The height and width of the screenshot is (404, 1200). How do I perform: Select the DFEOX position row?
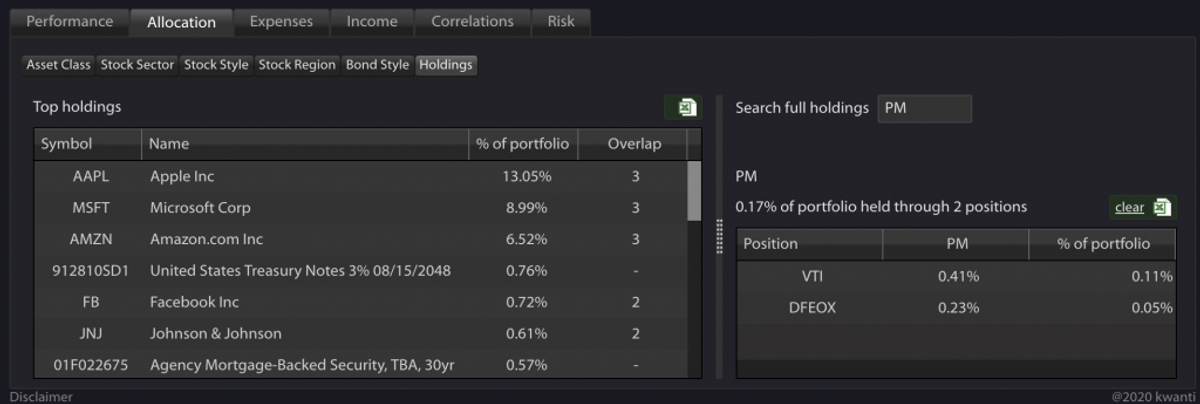[x=957, y=308]
